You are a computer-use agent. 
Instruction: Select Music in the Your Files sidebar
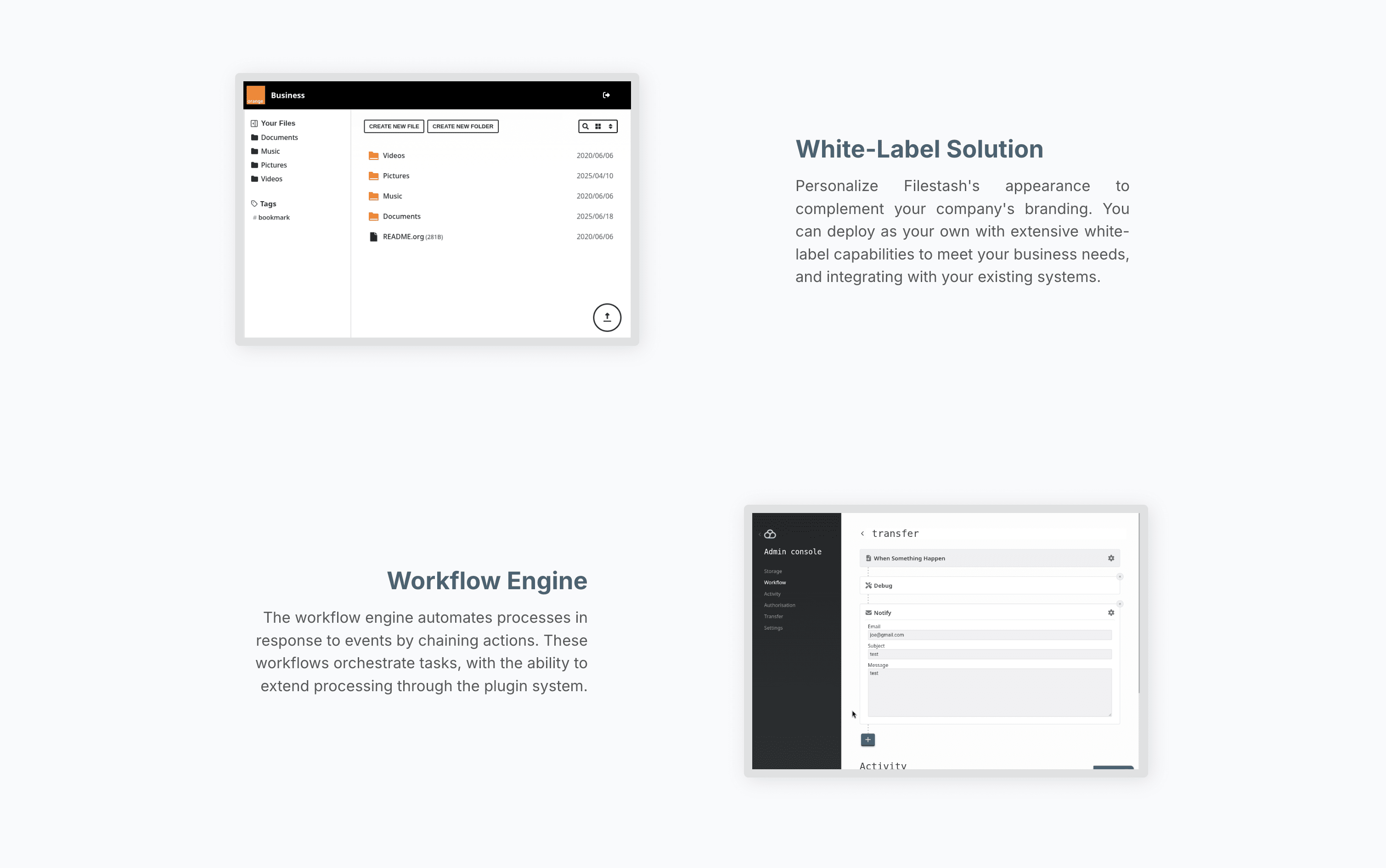click(265, 151)
